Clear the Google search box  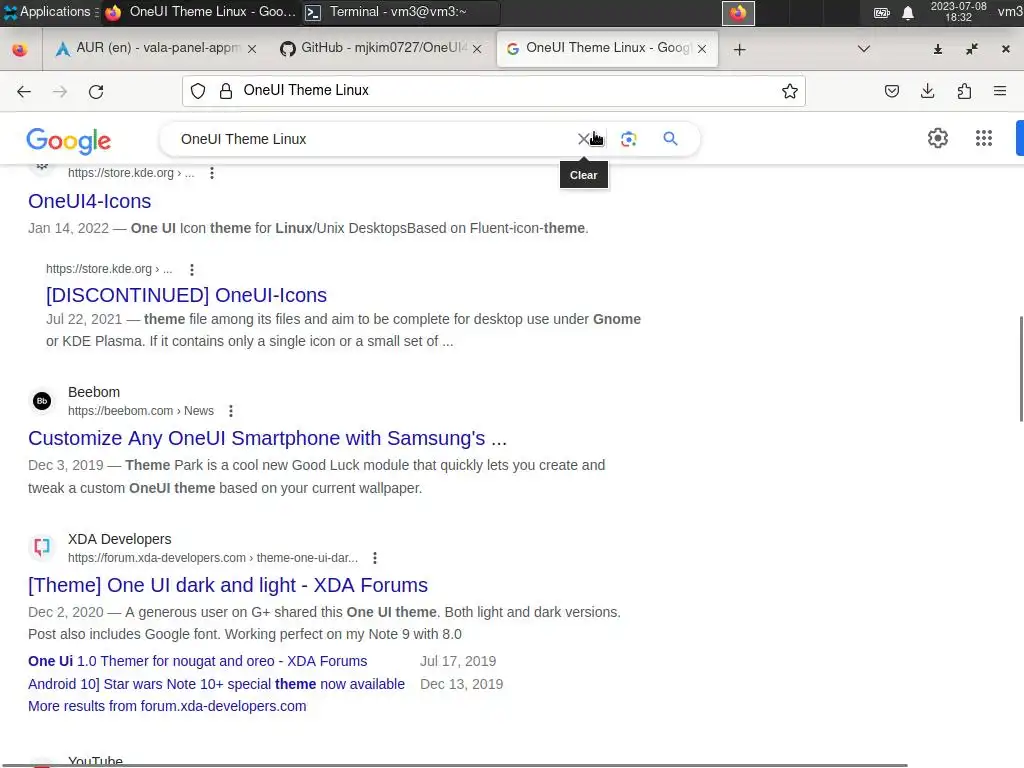pyautogui.click(x=583, y=139)
